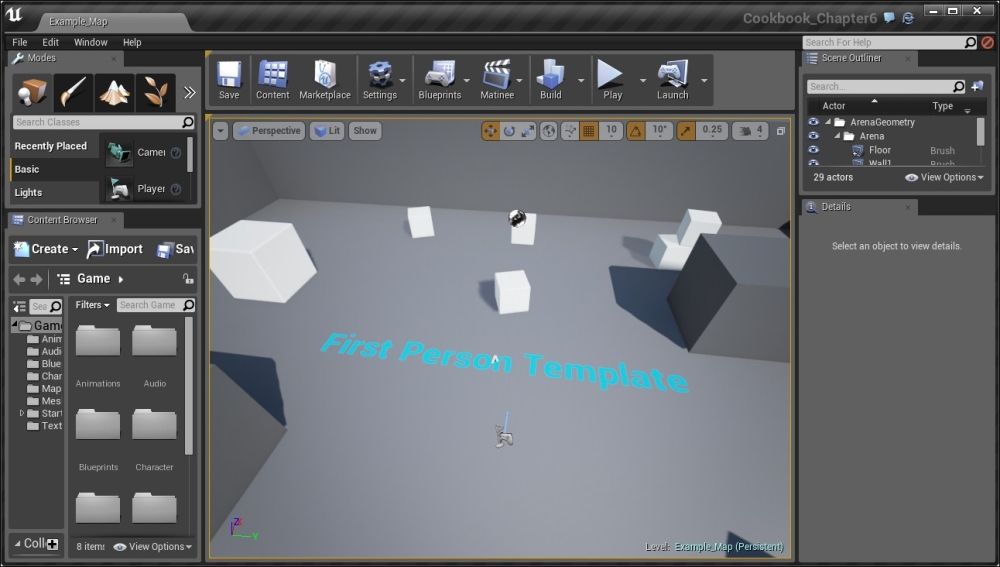
Task: Select the rotate transform gizmo icon
Action: 509,131
